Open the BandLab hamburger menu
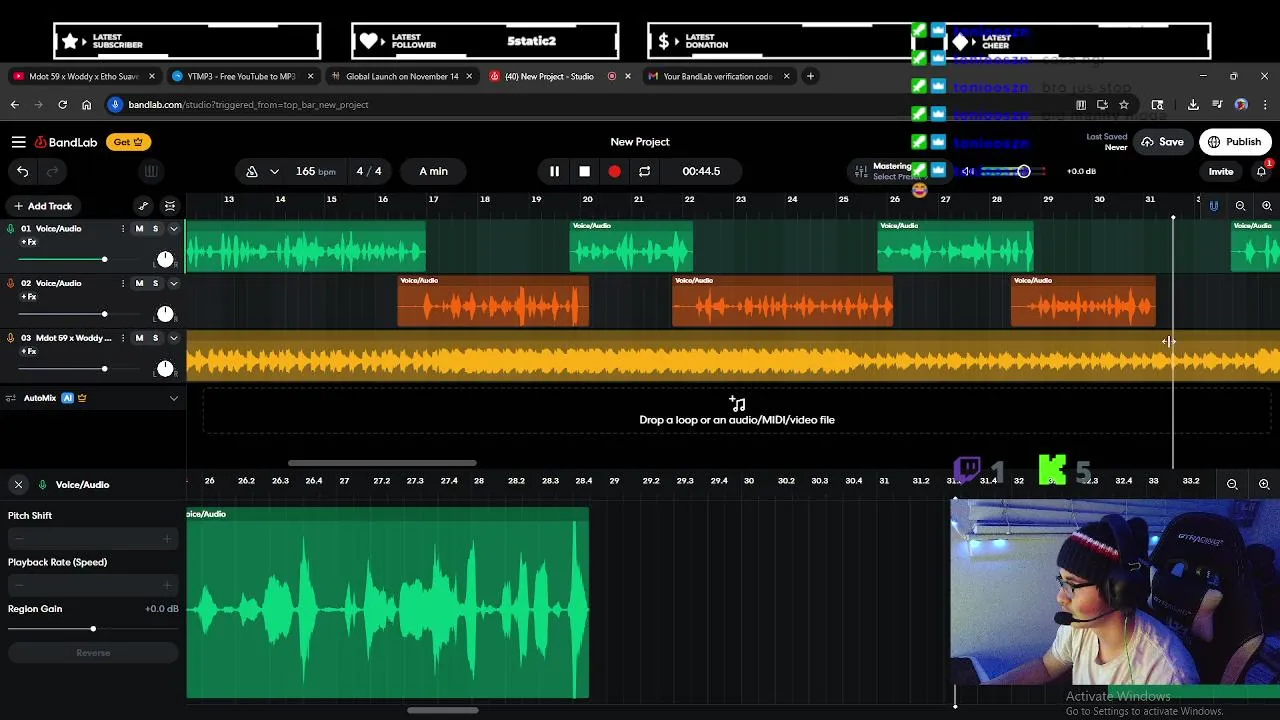Image resolution: width=1280 pixels, height=720 pixels. (x=18, y=142)
